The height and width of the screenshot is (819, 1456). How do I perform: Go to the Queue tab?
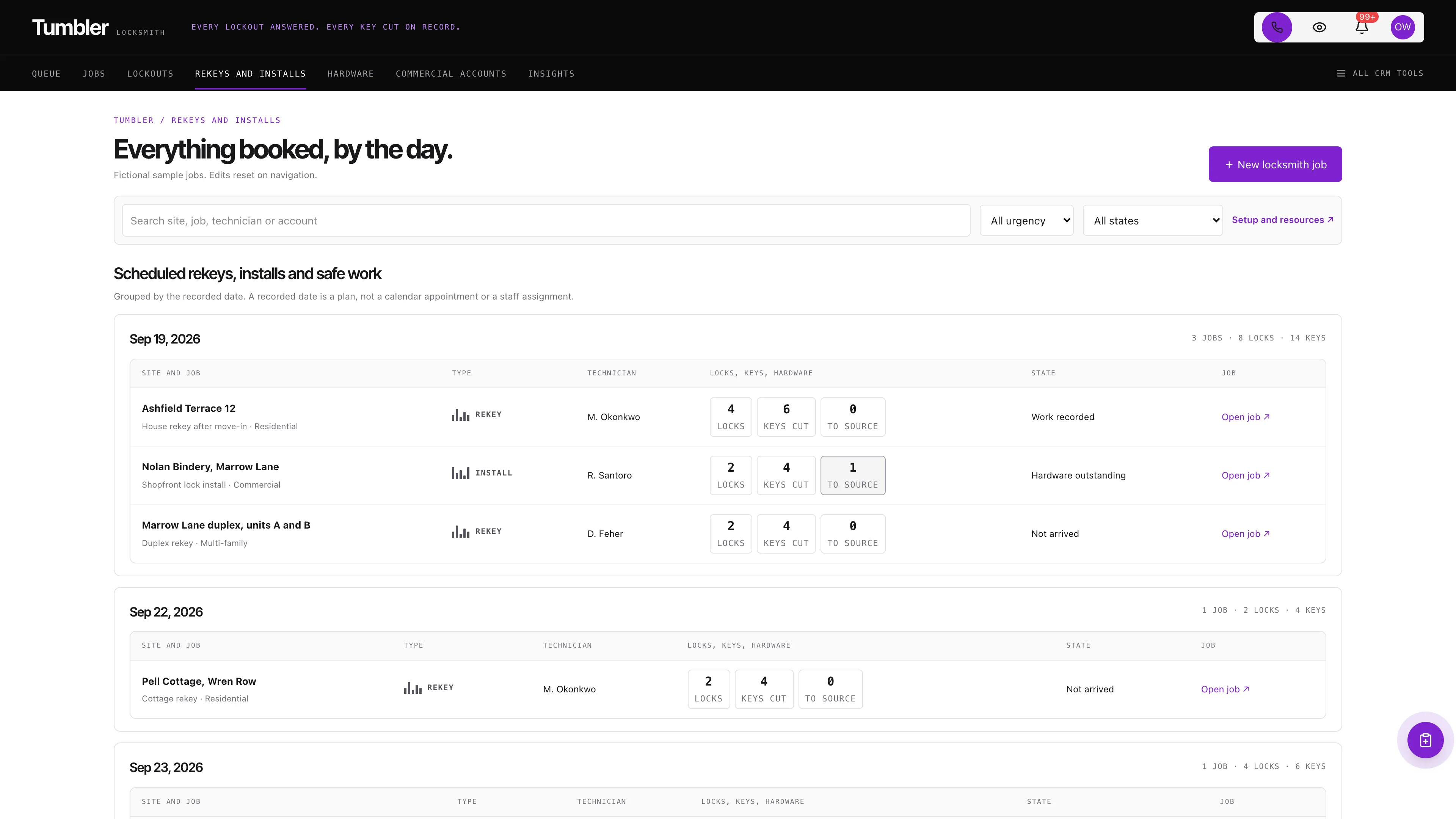coord(46,74)
